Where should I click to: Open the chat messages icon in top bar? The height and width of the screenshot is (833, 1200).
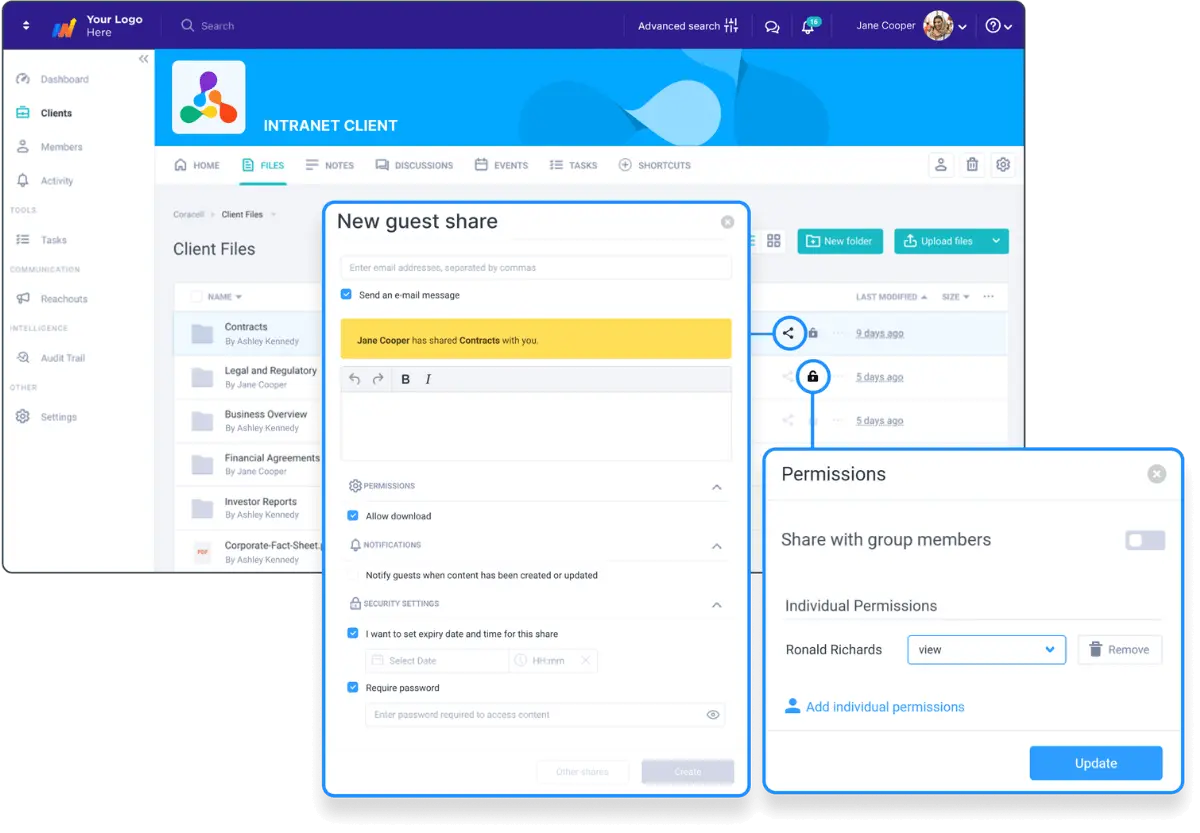[772, 27]
